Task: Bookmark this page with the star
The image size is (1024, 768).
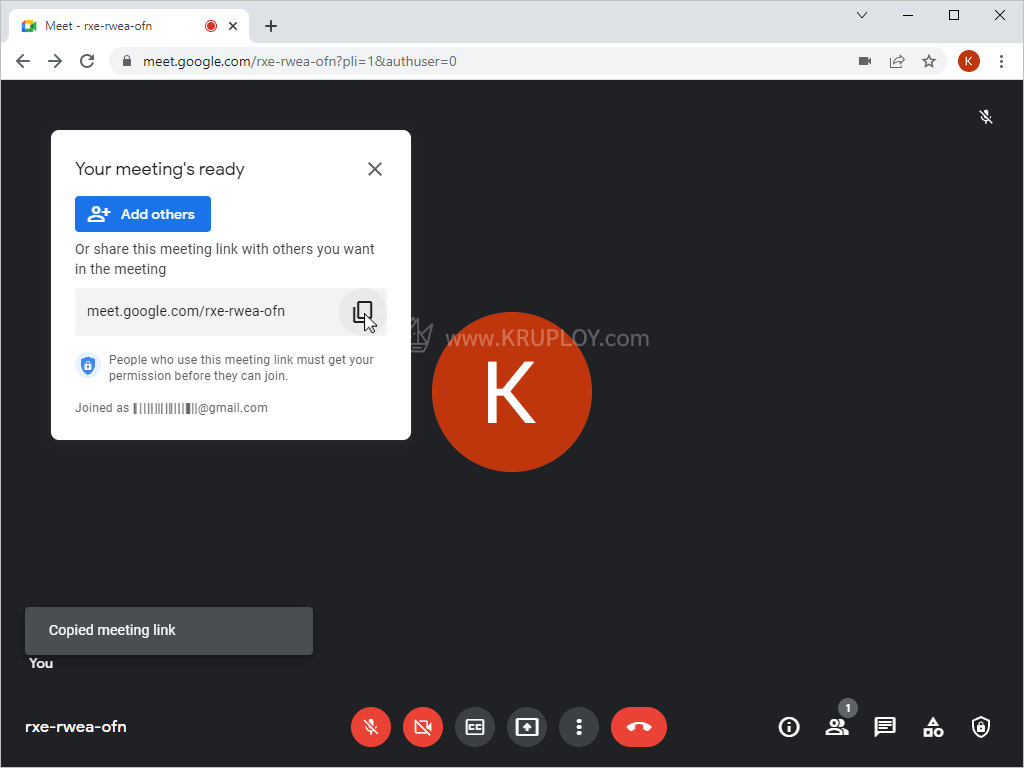Action: click(929, 61)
